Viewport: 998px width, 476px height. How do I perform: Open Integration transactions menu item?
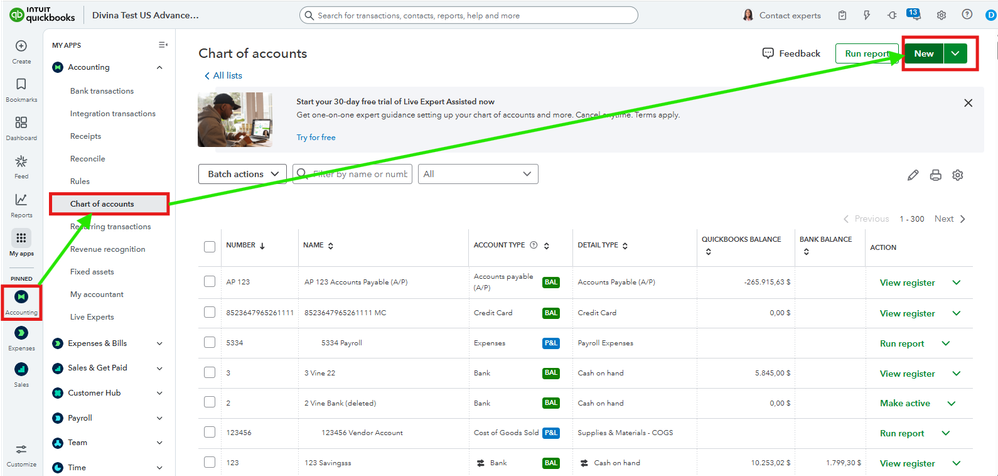tap(113, 113)
